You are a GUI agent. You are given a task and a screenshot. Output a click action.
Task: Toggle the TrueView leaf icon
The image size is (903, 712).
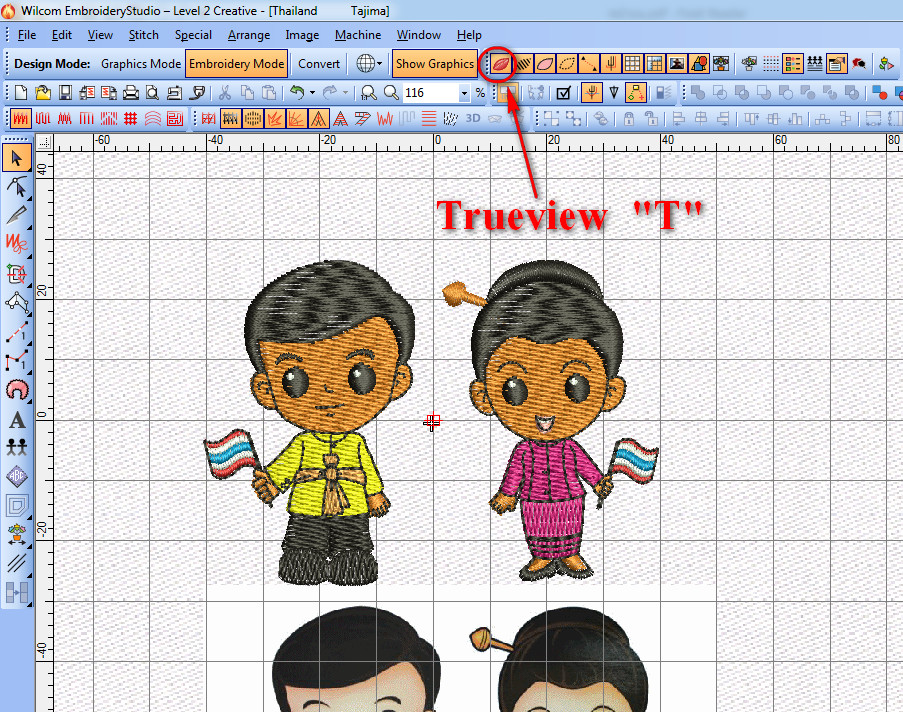[x=500, y=64]
